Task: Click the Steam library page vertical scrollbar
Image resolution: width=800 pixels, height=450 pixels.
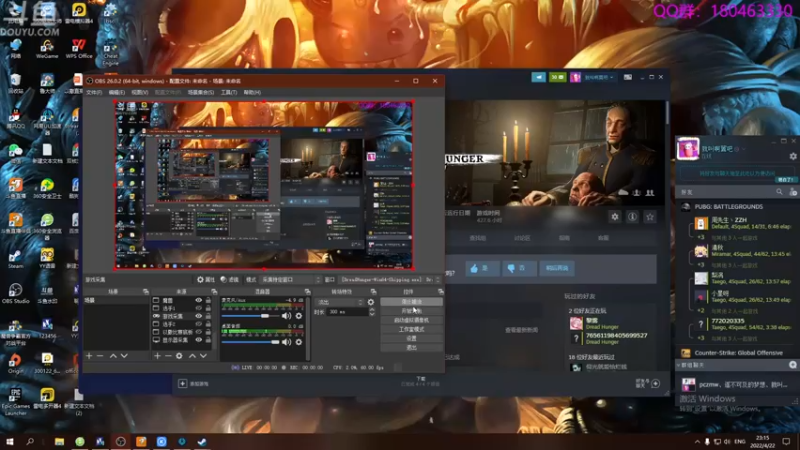Action: (667, 113)
